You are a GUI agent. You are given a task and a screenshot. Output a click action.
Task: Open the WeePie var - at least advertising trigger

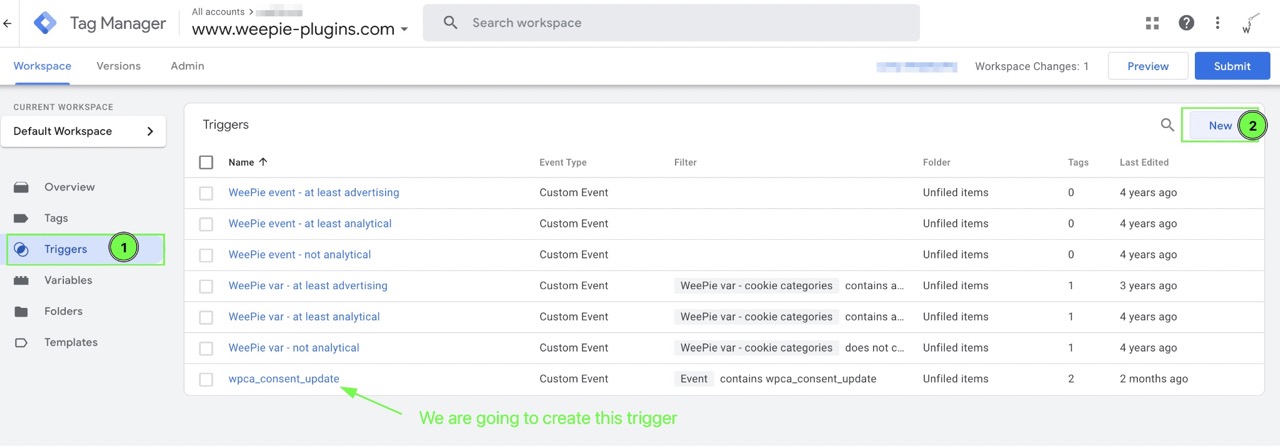307,285
